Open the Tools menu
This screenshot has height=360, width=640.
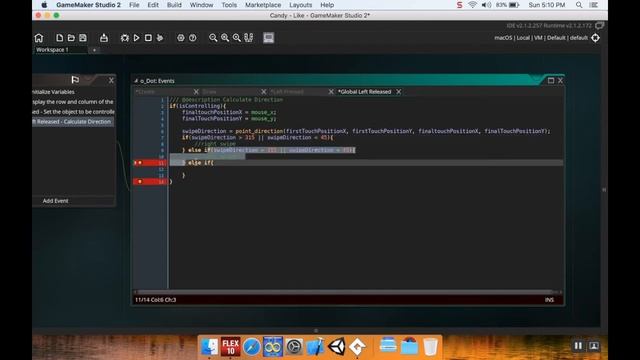click(x=229, y=5)
